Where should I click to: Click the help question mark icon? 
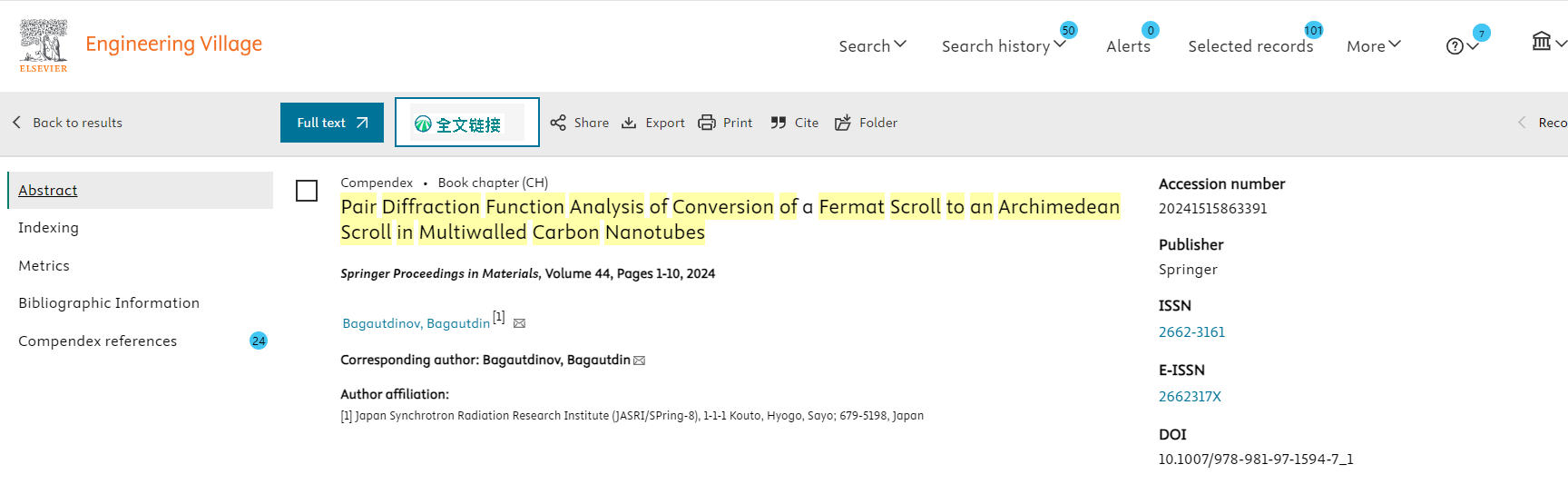[1455, 46]
